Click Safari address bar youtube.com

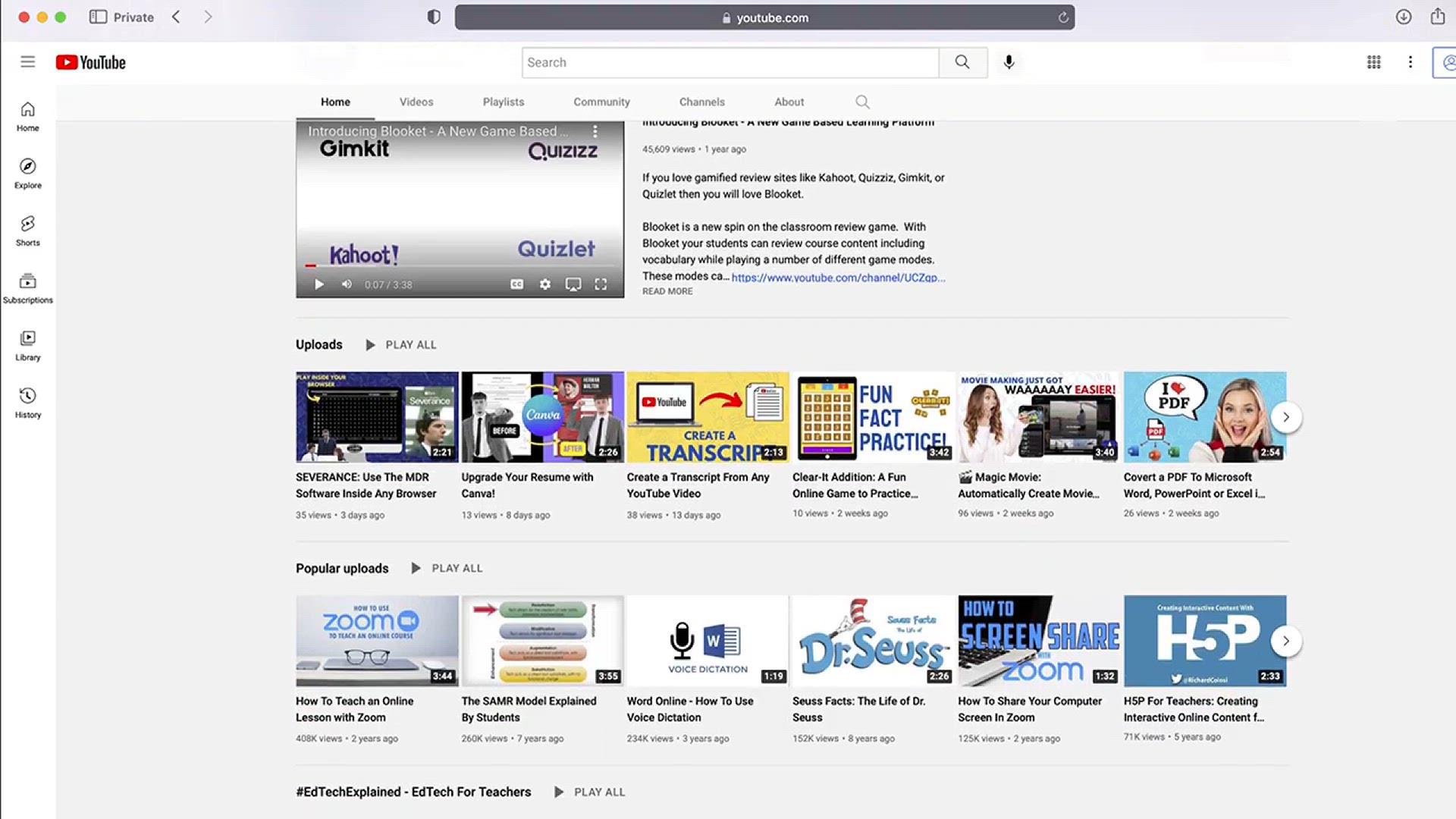[764, 17]
